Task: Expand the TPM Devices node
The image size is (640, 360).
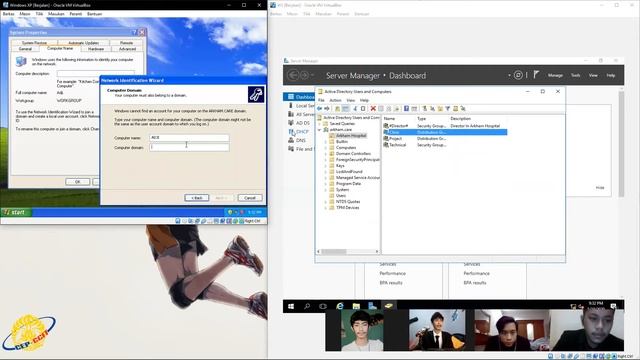Action: point(326,208)
